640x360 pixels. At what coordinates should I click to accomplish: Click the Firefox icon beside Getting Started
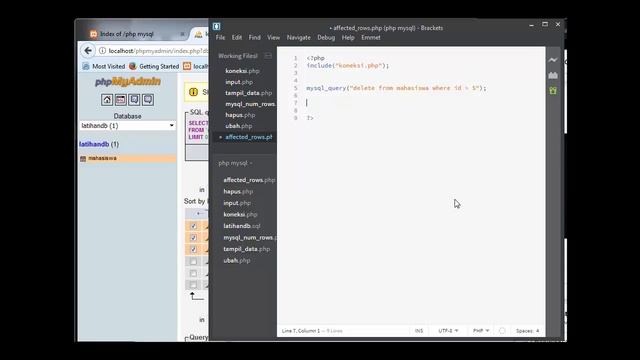tap(133, 66)
